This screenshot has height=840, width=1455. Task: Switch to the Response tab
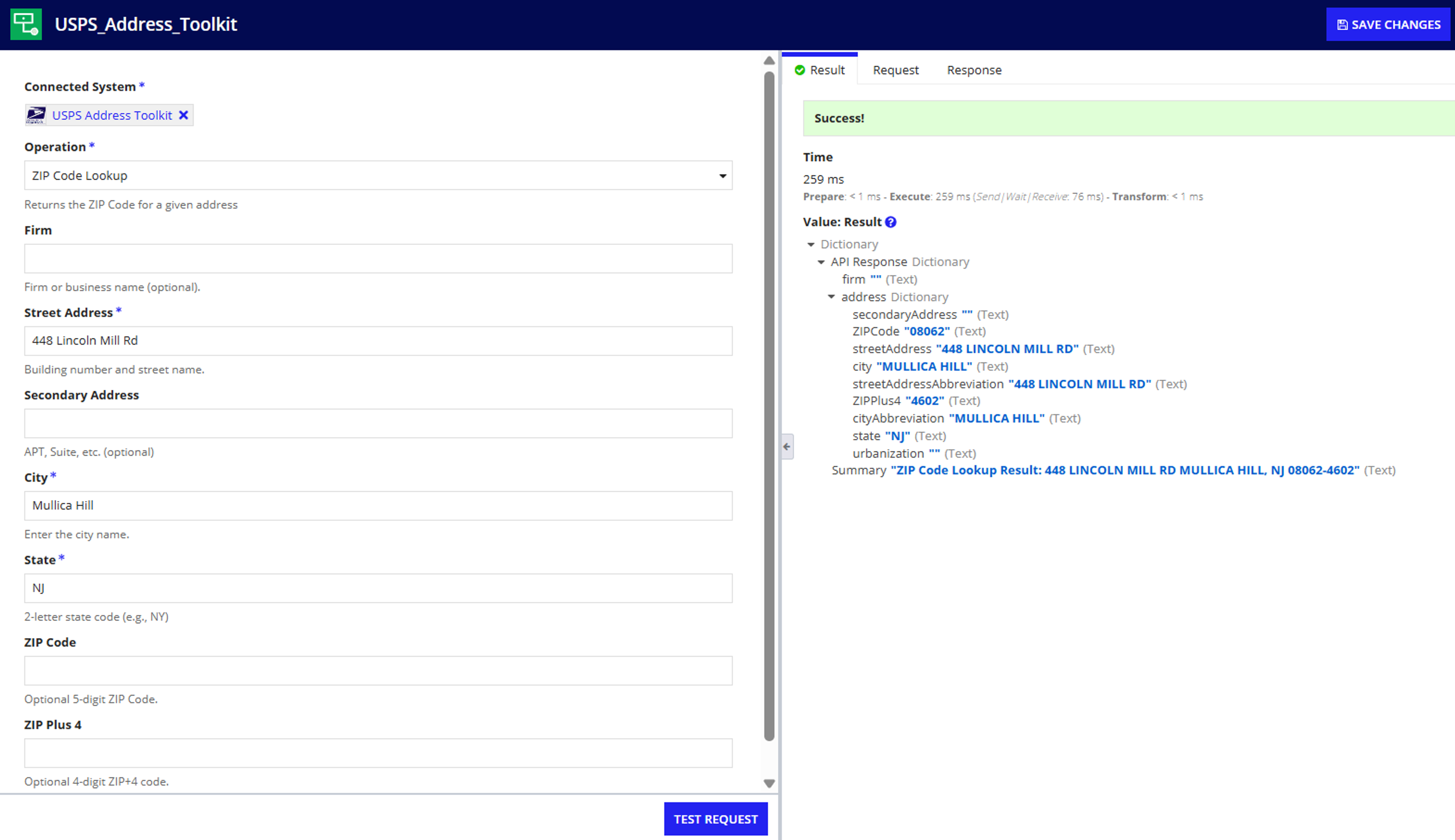pyautogui.click(x=974, y=70)
